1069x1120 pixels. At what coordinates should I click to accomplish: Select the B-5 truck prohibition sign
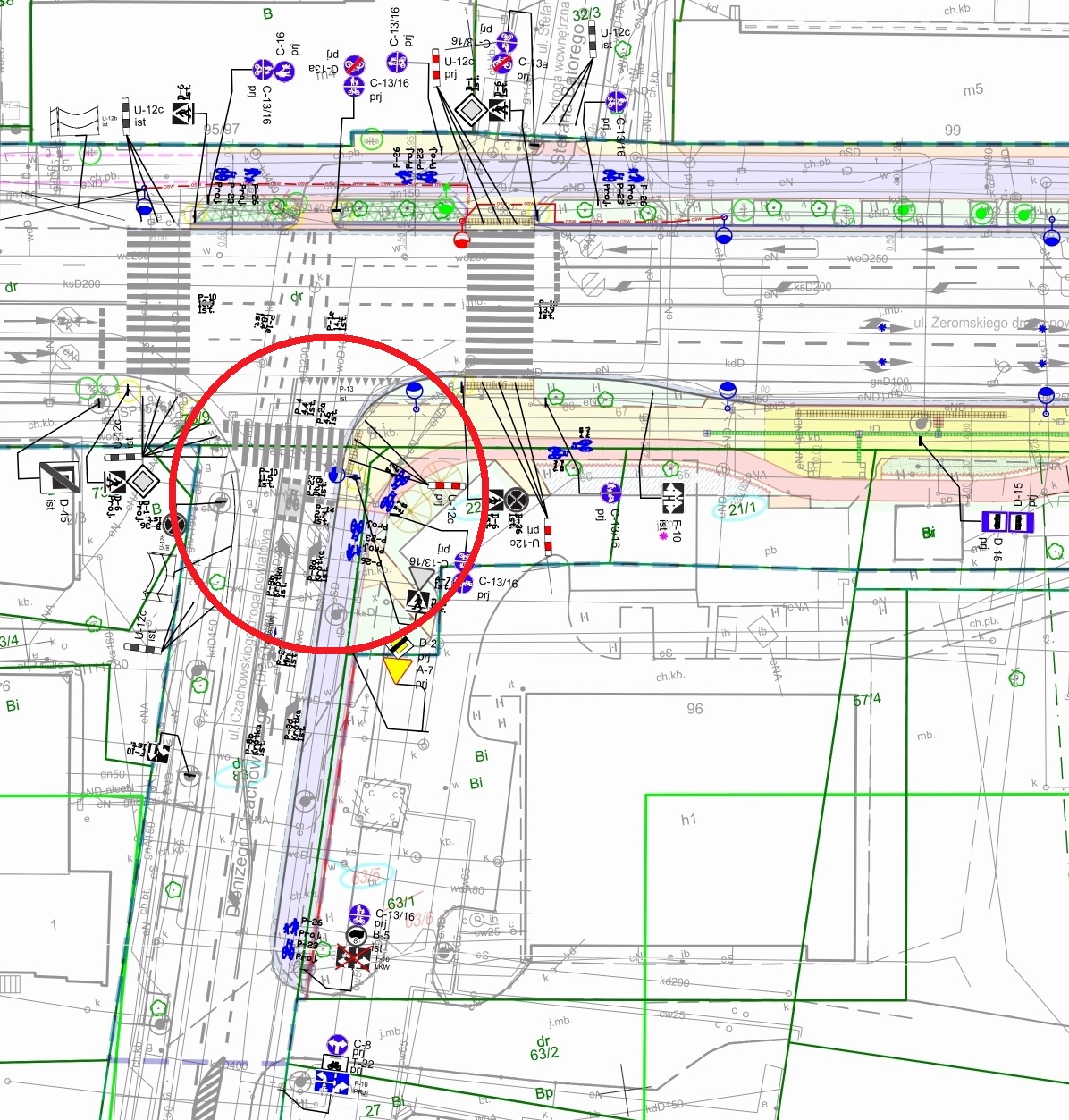[356, 937]
